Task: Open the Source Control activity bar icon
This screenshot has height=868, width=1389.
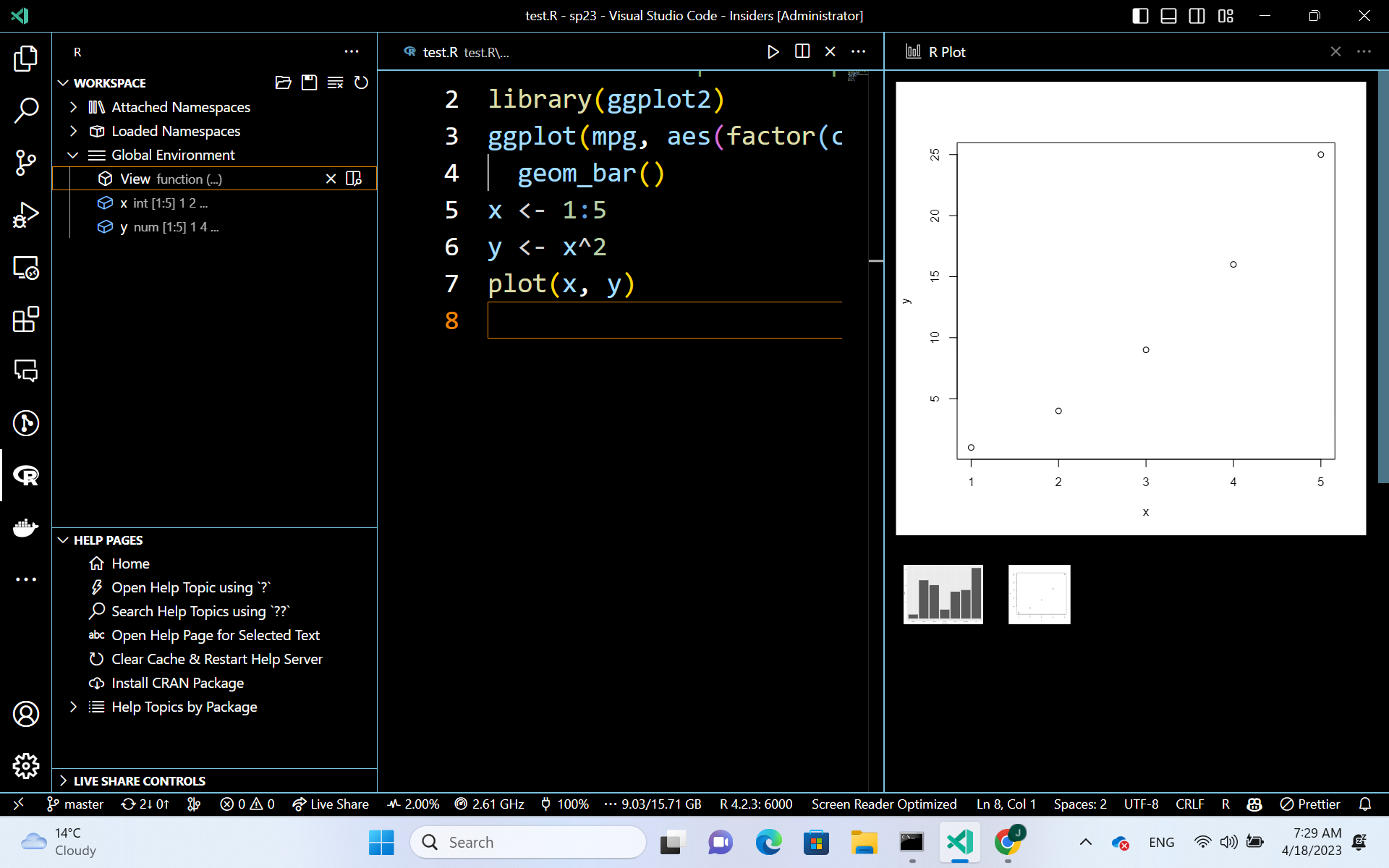Action: click(26, 162)
